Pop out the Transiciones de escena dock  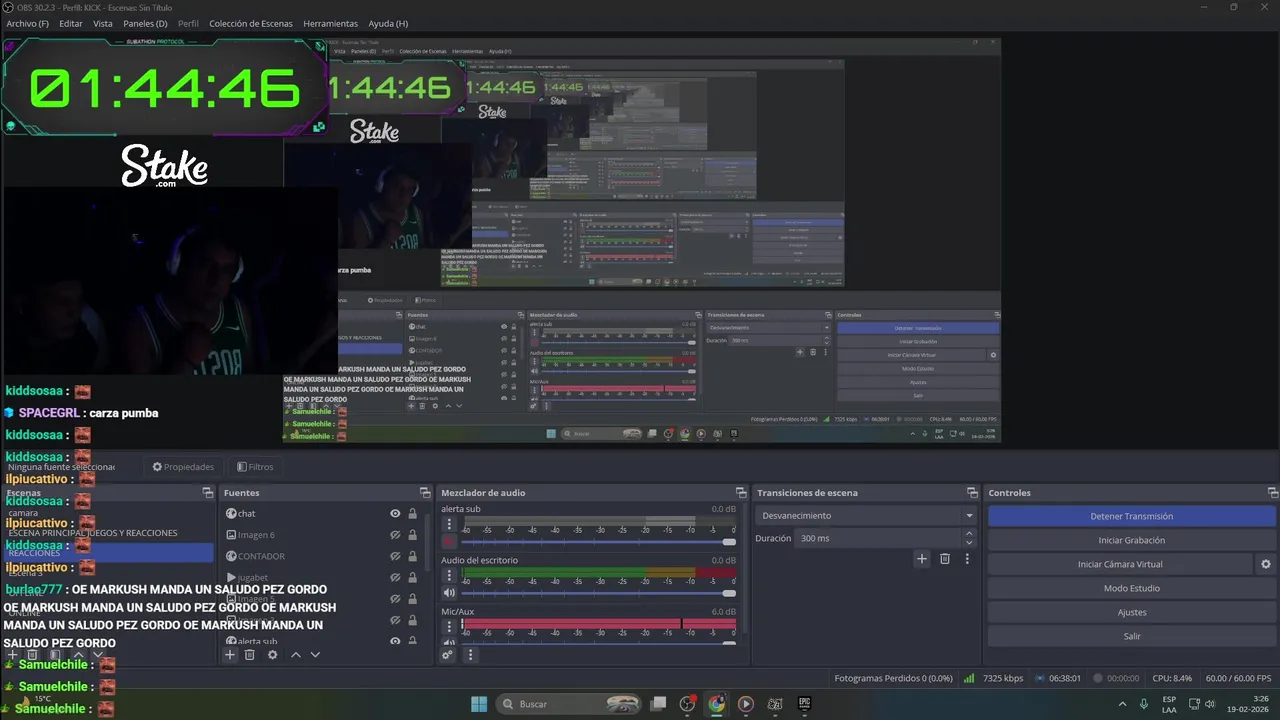click(x=972, y=493)
